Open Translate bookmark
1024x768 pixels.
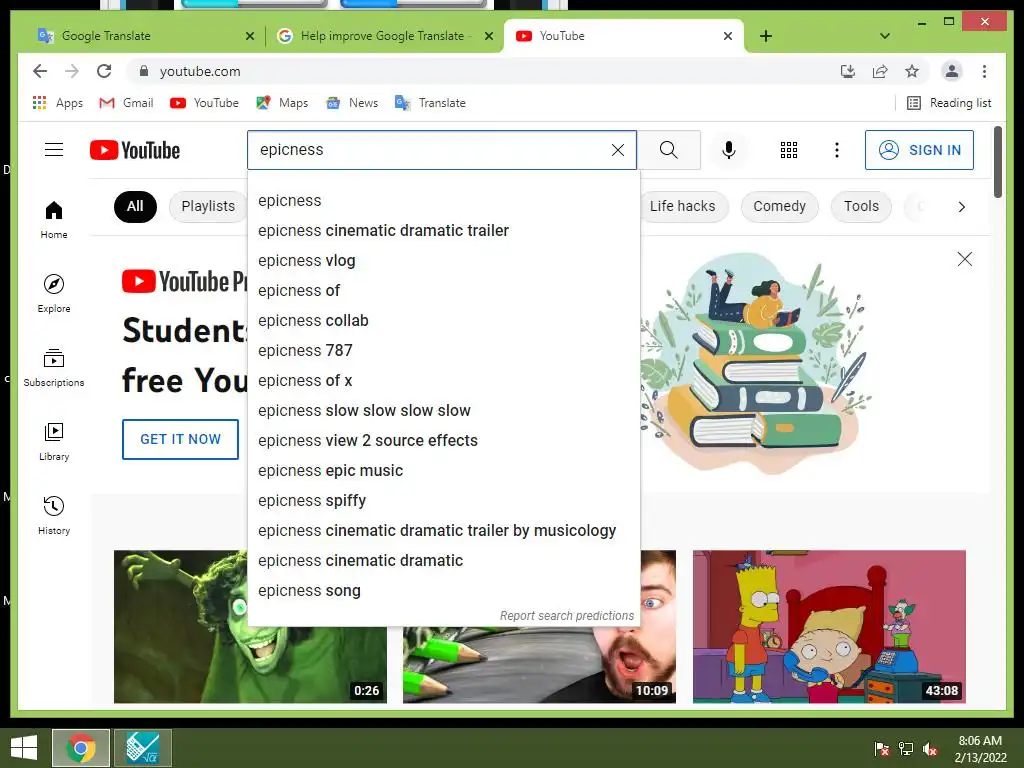coord(430,103)
